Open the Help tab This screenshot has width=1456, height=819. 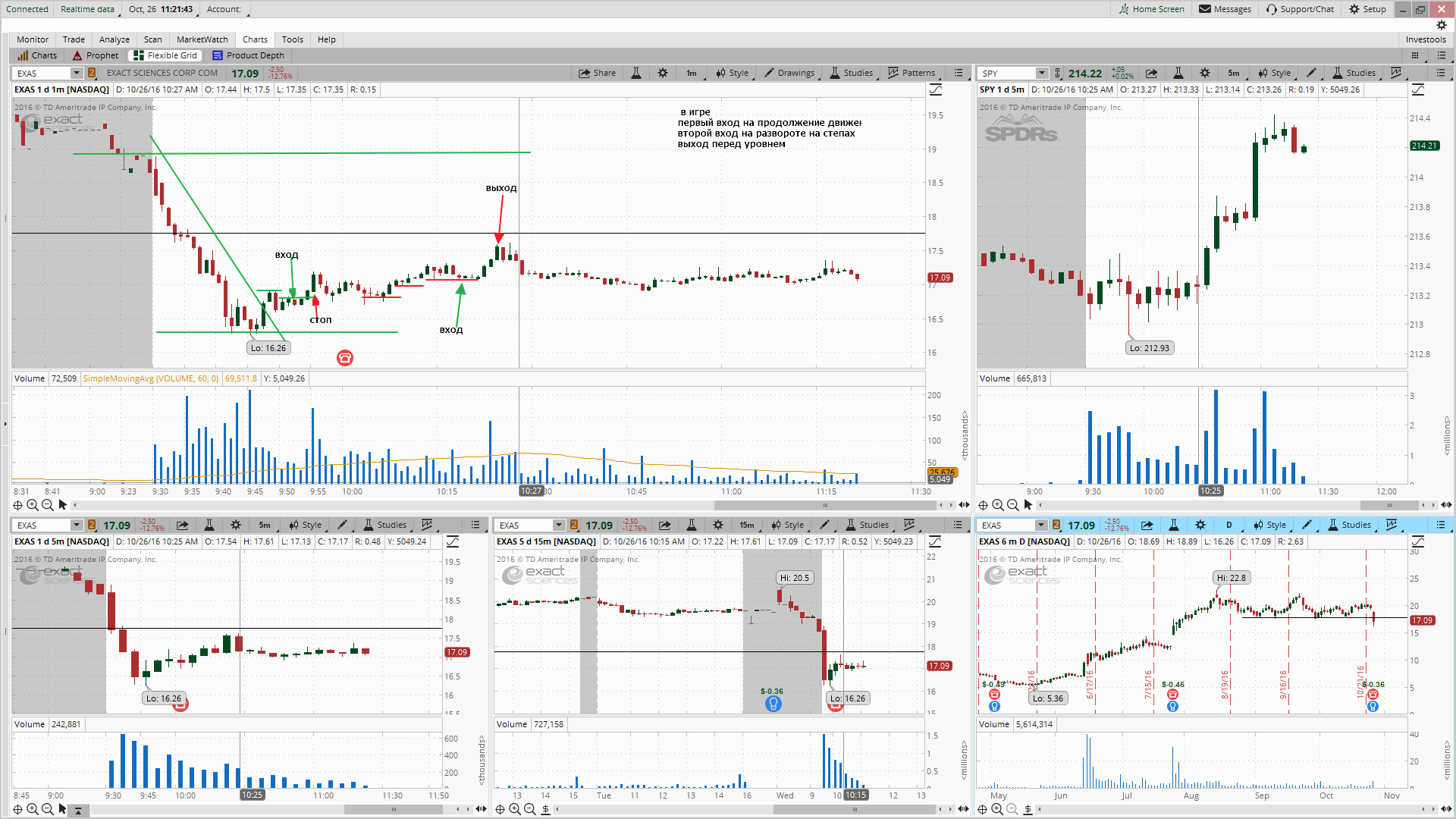pyautogui.click(x=327, y=39)
